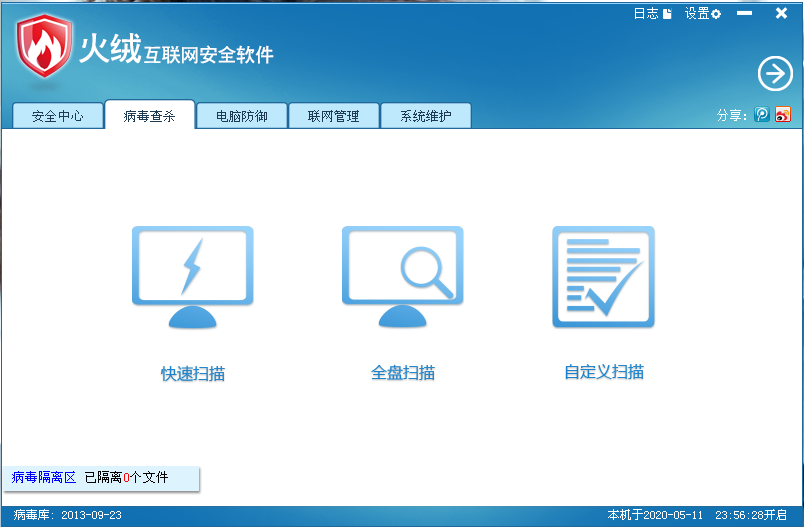Open custom scan checklist icon

point(604,277)
